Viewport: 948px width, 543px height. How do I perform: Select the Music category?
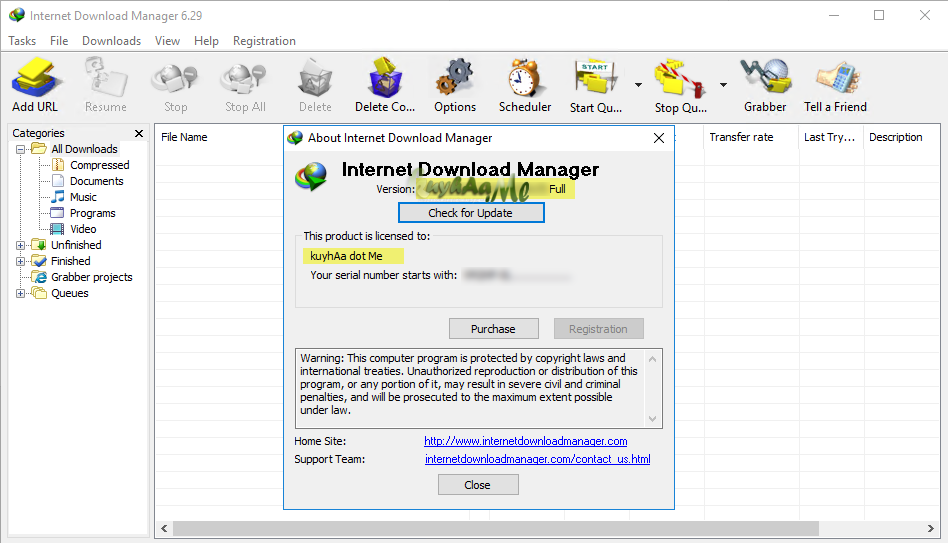[x=83, y=197]
